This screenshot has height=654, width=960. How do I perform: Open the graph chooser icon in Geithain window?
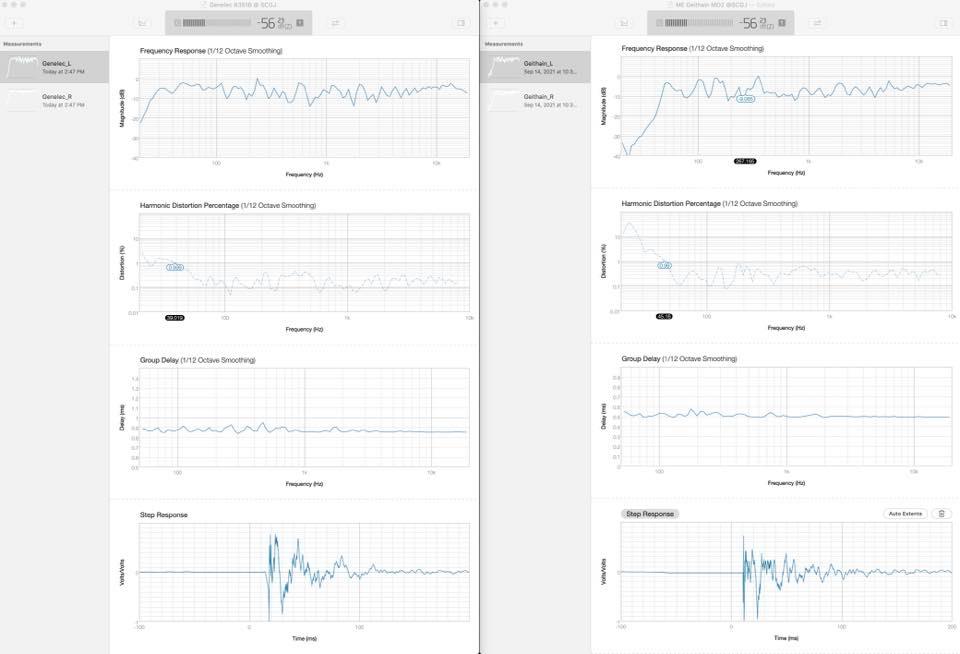click(624, 23)
